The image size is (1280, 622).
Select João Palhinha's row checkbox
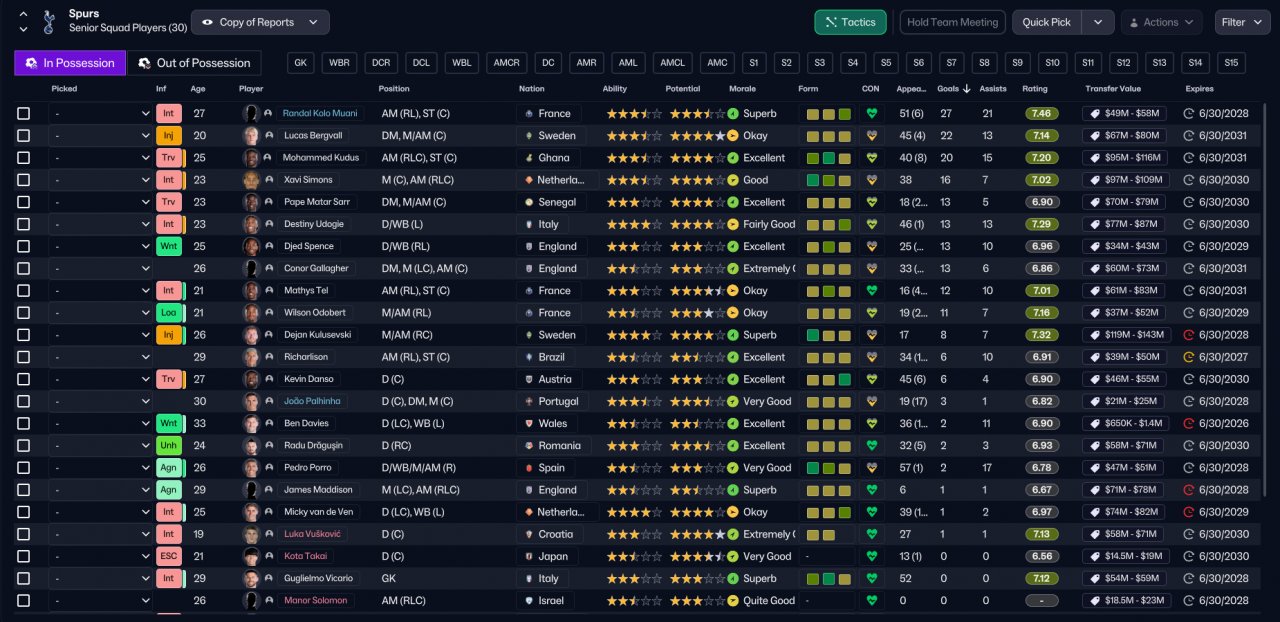click(24, 401)
